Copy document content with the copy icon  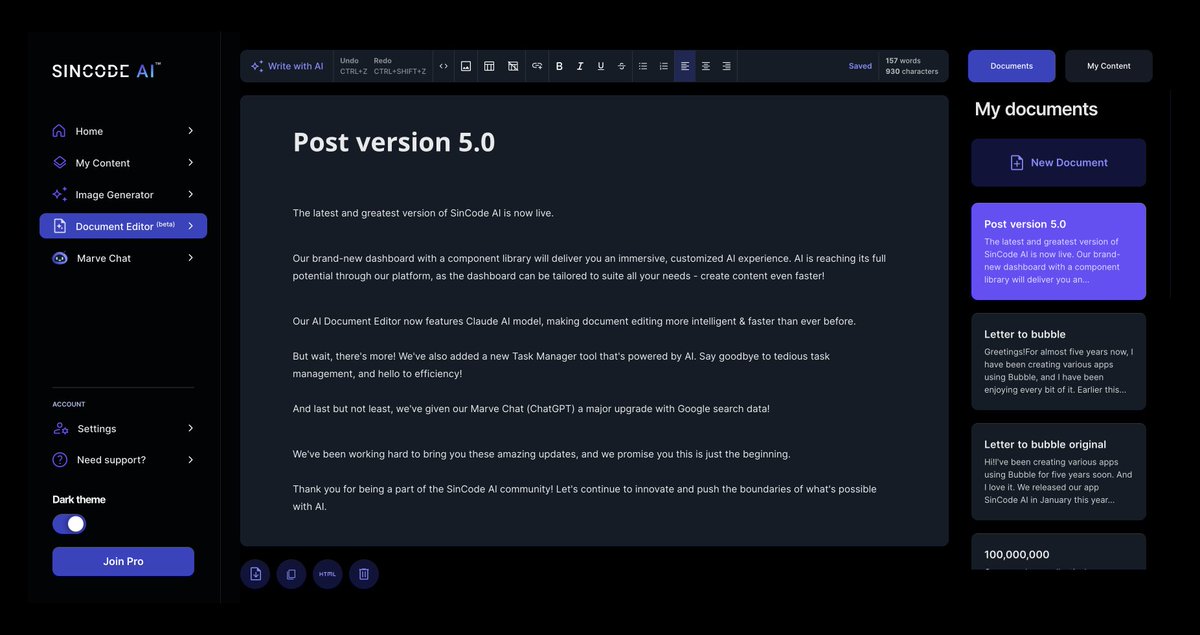coord(291,574)
